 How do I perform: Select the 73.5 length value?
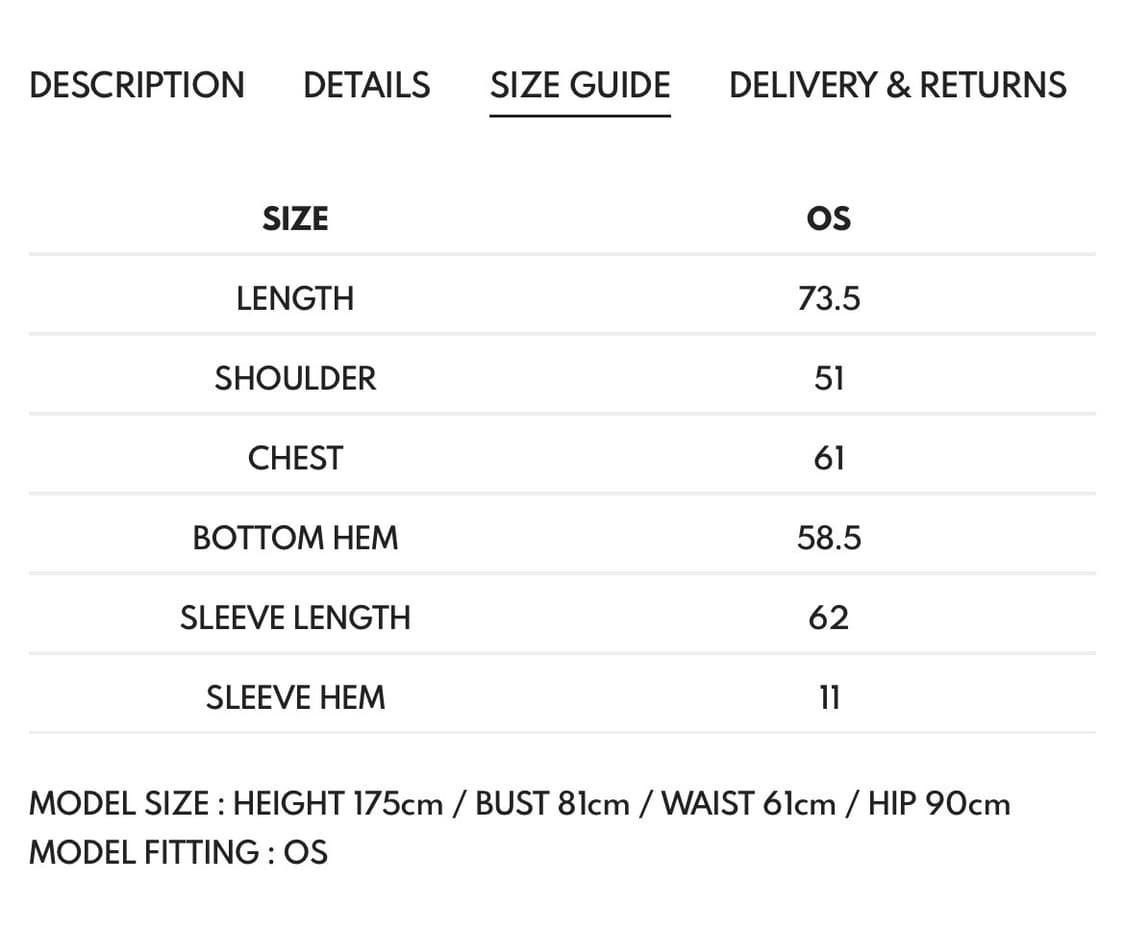(828, 298)
